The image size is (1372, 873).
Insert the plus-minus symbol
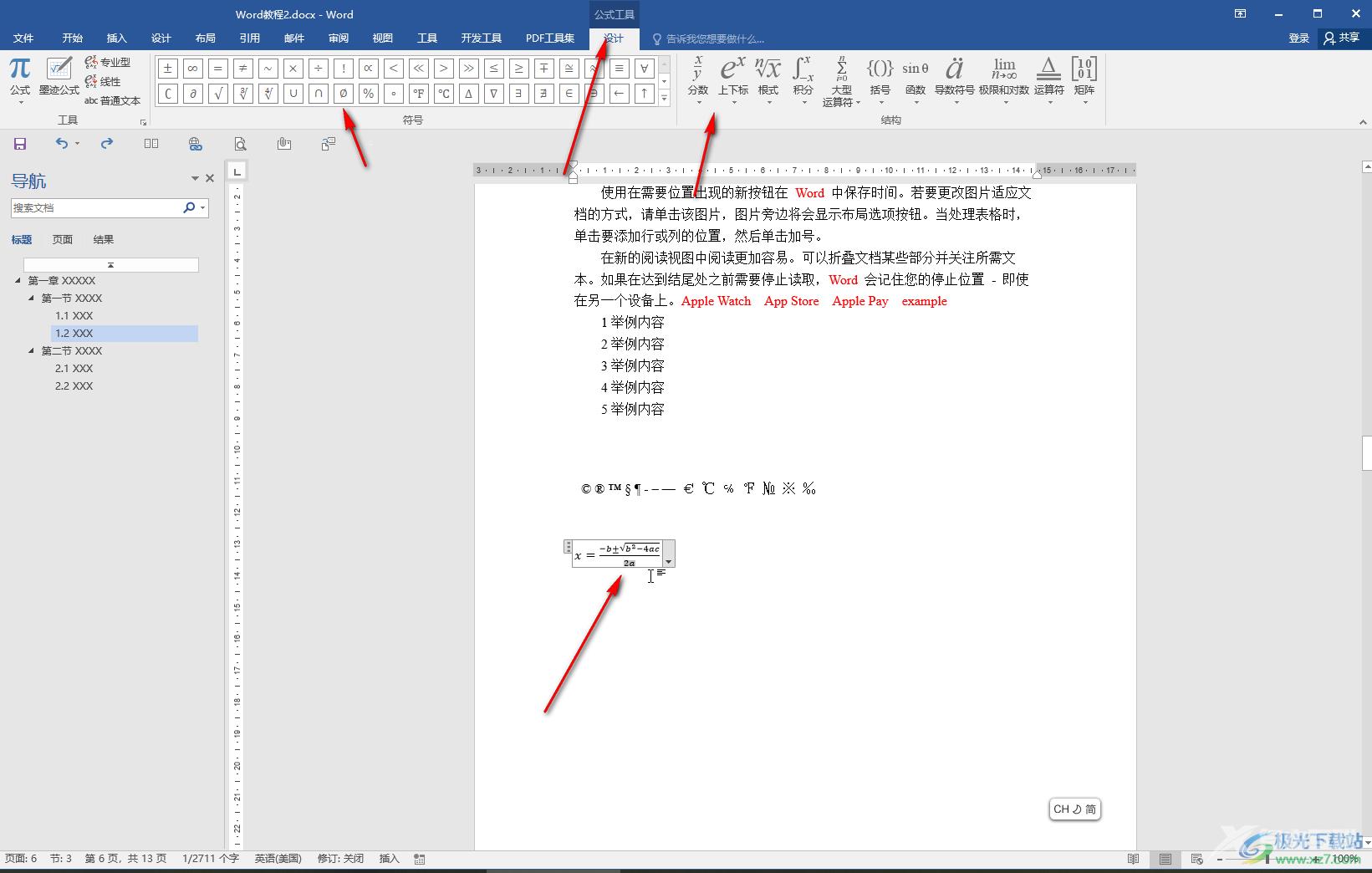point(168,69)
